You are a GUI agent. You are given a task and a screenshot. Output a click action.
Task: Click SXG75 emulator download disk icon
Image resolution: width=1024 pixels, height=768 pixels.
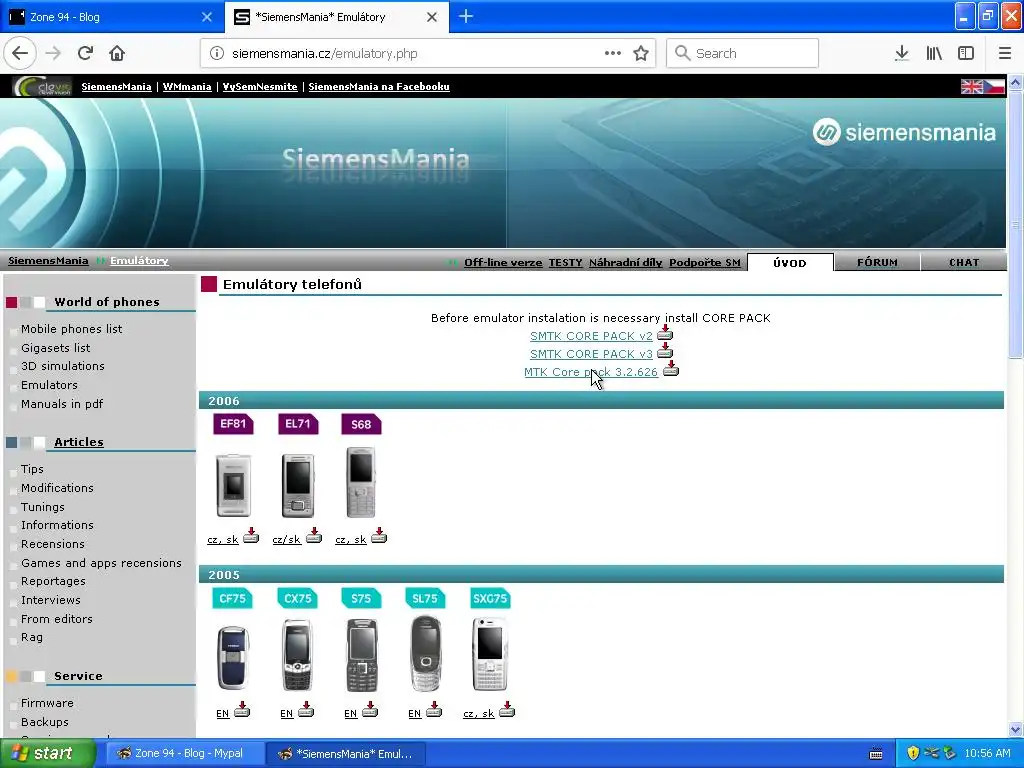click(507, 710)
